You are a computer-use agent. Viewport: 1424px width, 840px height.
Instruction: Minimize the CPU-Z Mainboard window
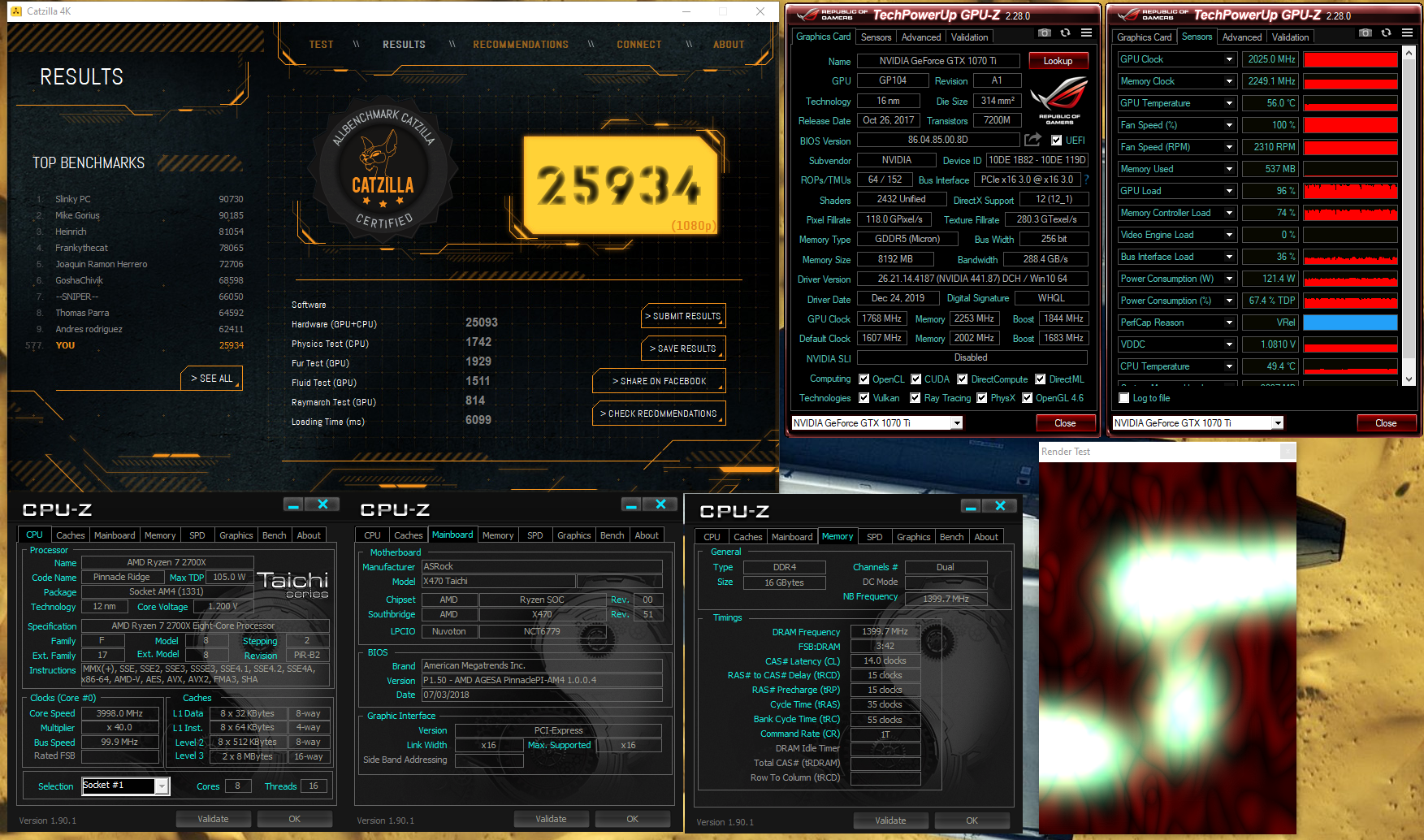pos(631,504)
